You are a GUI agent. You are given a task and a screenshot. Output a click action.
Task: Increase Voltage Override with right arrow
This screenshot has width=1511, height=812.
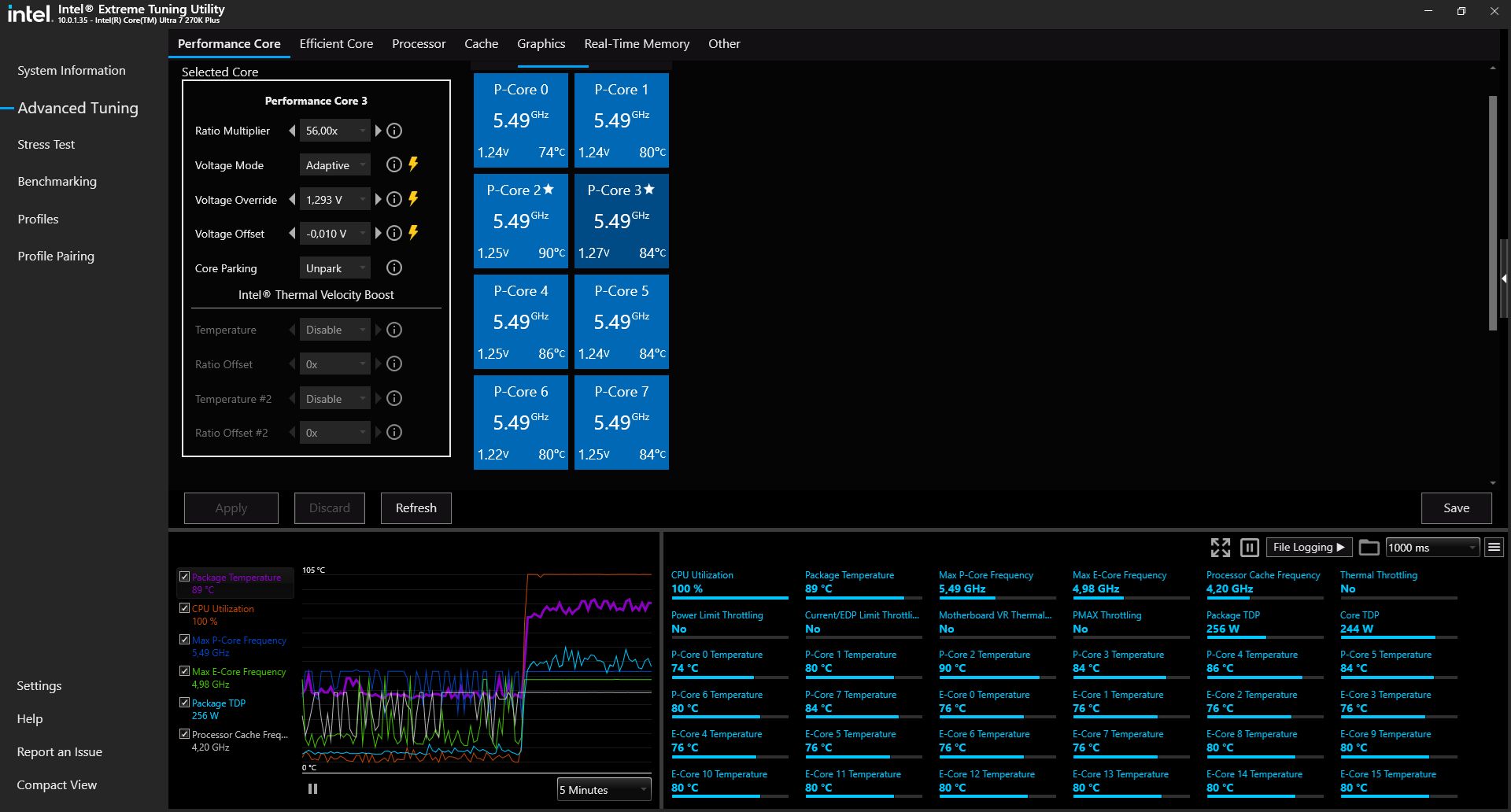click(x=378, y=199)
